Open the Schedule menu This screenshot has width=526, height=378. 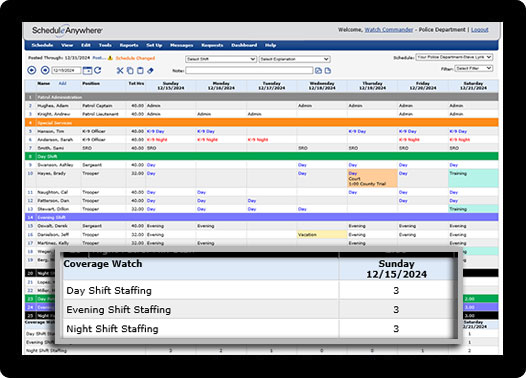pos(42,45)
